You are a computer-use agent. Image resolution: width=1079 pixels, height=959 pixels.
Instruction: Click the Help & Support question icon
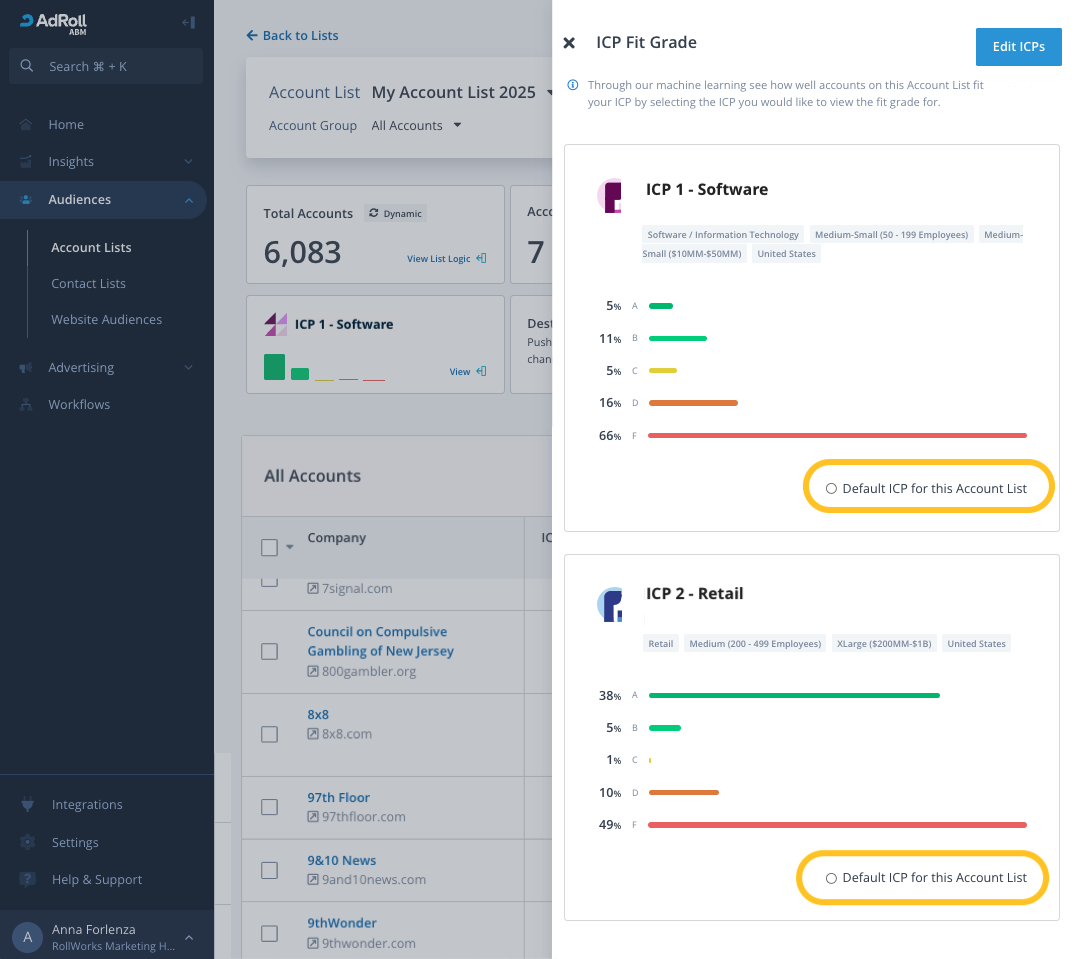(x=27, y=880)
